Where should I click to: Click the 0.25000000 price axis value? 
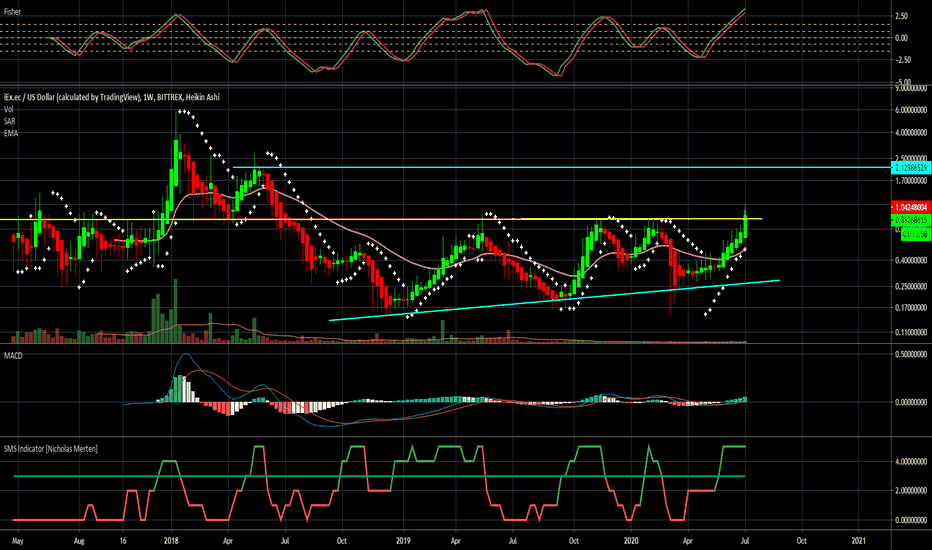click(x=911, y=287)
